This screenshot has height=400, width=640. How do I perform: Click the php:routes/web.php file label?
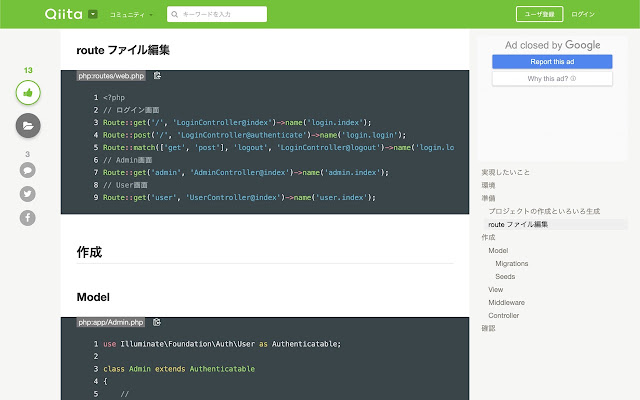point(111,76)
